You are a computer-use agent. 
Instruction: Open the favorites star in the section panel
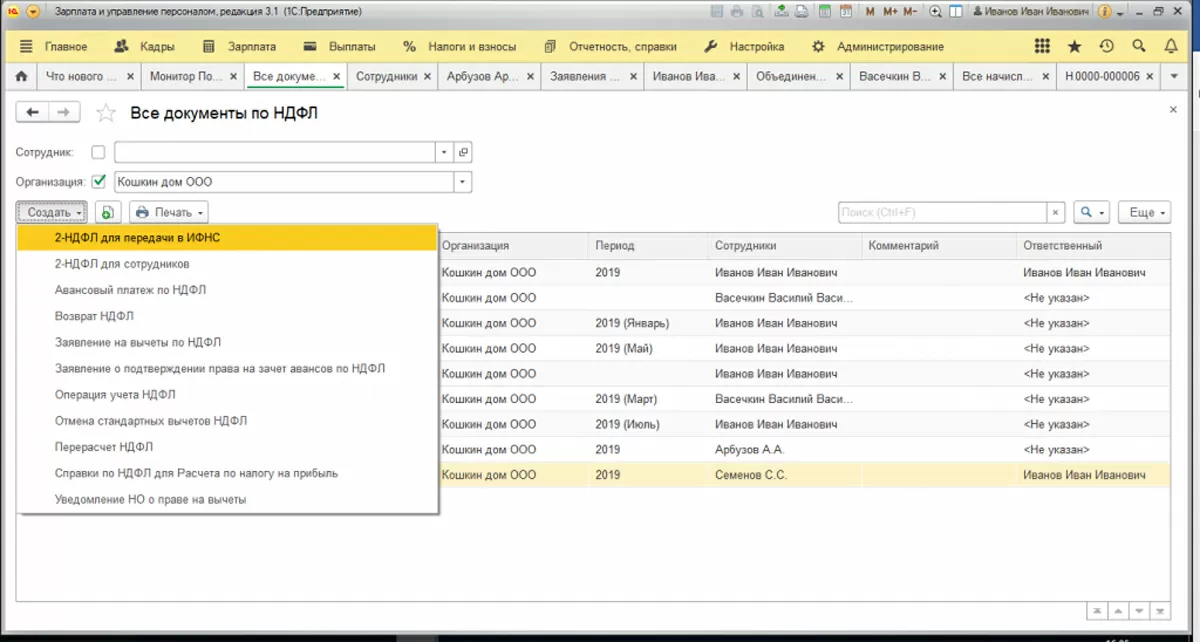click(1074, 47)
